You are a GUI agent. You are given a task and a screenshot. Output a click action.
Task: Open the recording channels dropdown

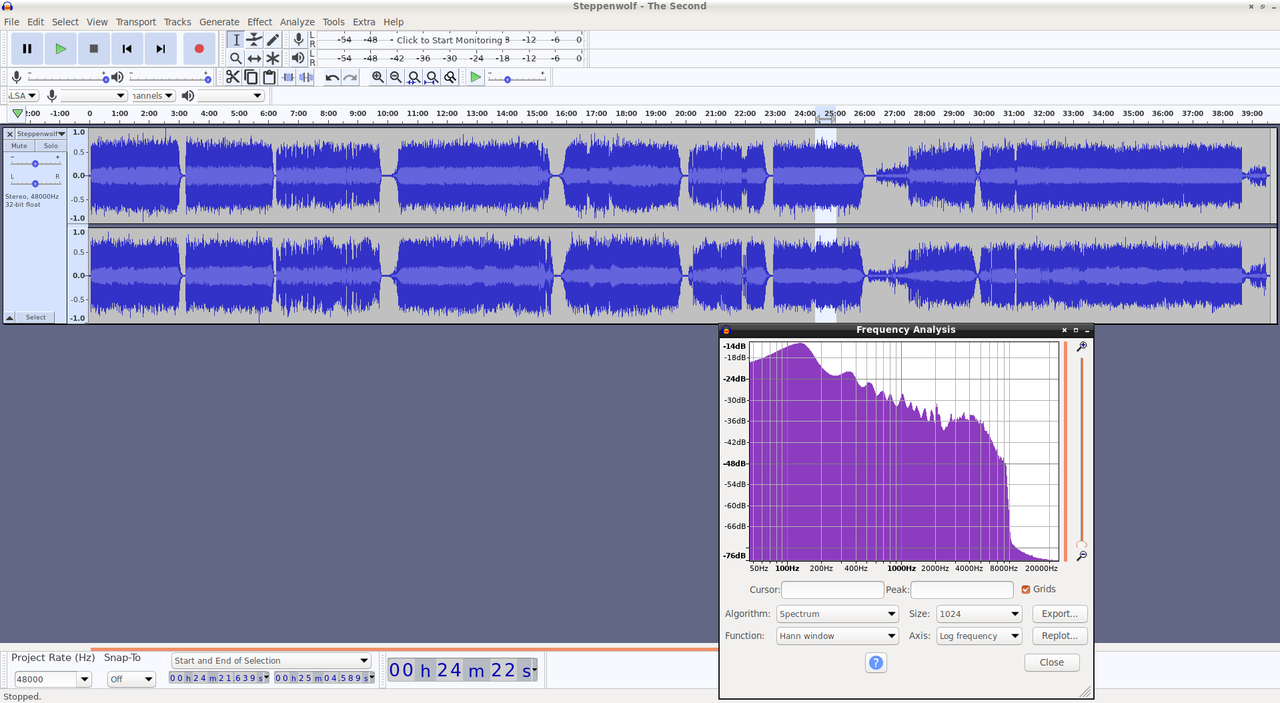pyautogui.click(x=153, y=96)
